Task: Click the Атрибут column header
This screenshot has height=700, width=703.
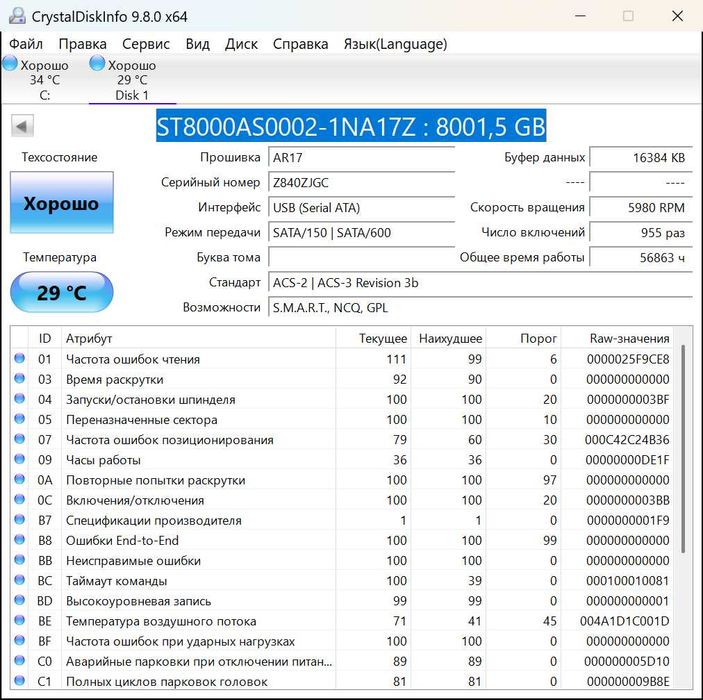Action: (199, 338)
